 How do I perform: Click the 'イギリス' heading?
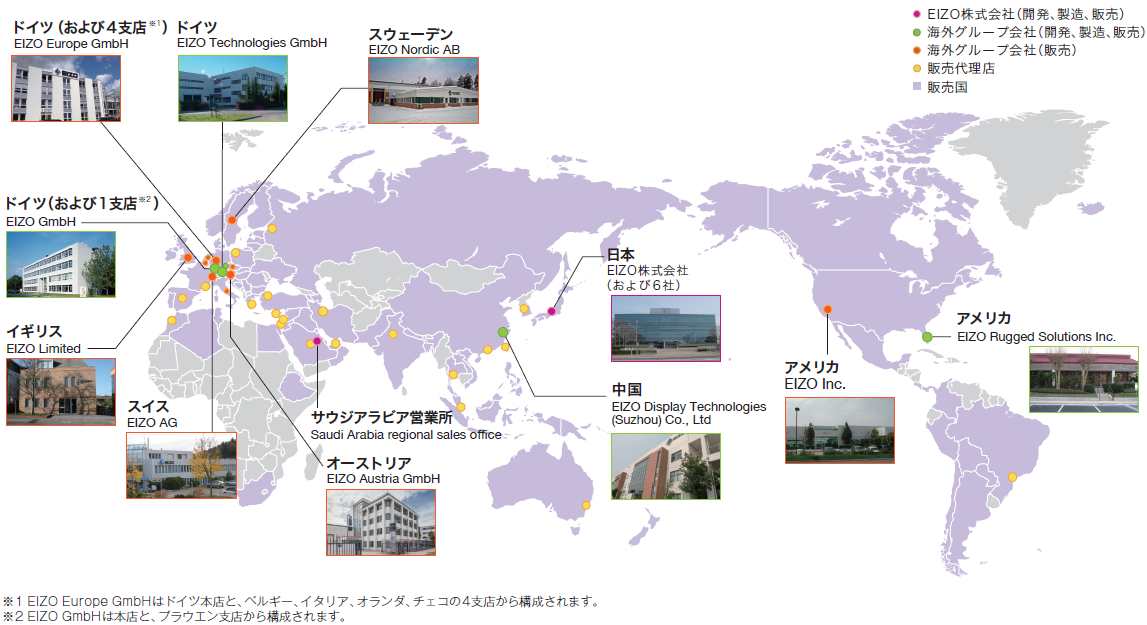pos(34,332)
